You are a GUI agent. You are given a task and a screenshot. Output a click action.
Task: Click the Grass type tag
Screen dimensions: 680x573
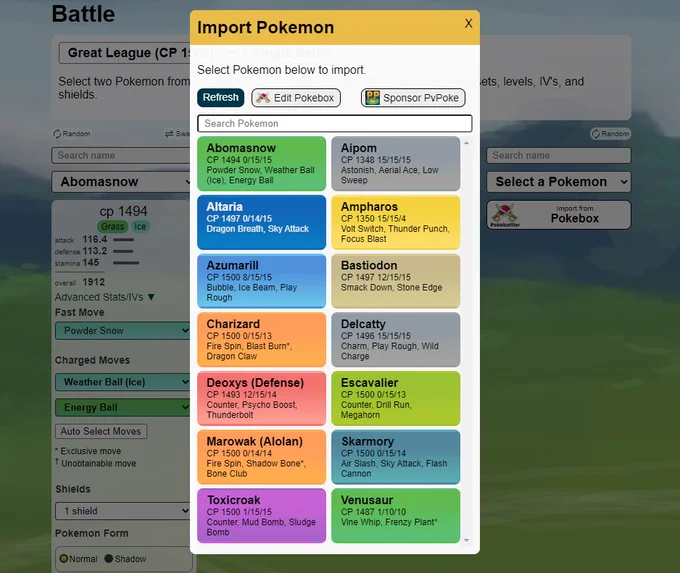pyautogui.click(x=113, y=226)
